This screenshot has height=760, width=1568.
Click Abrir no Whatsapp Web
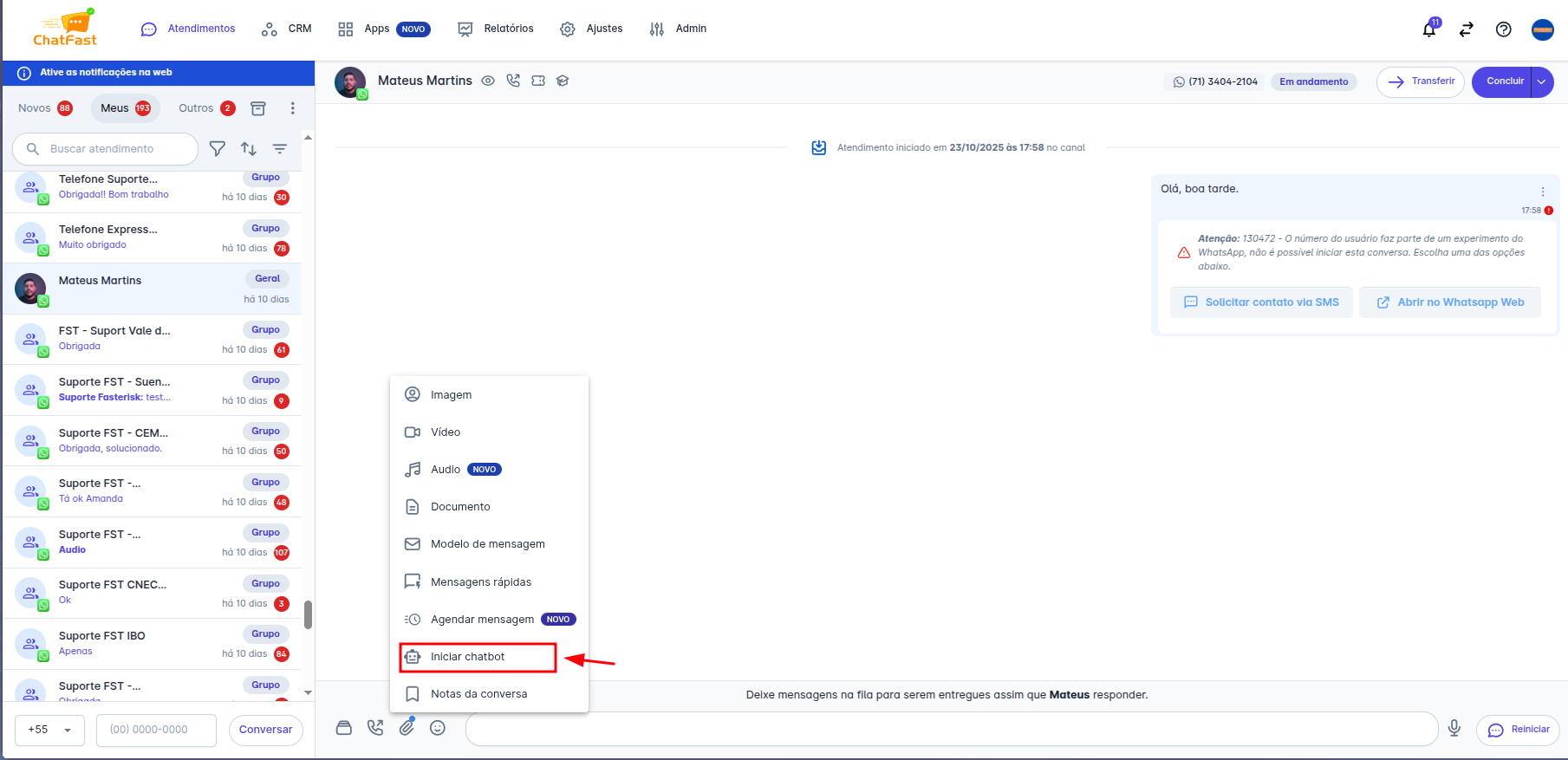pyautogui.click(x=1450, y=302)
